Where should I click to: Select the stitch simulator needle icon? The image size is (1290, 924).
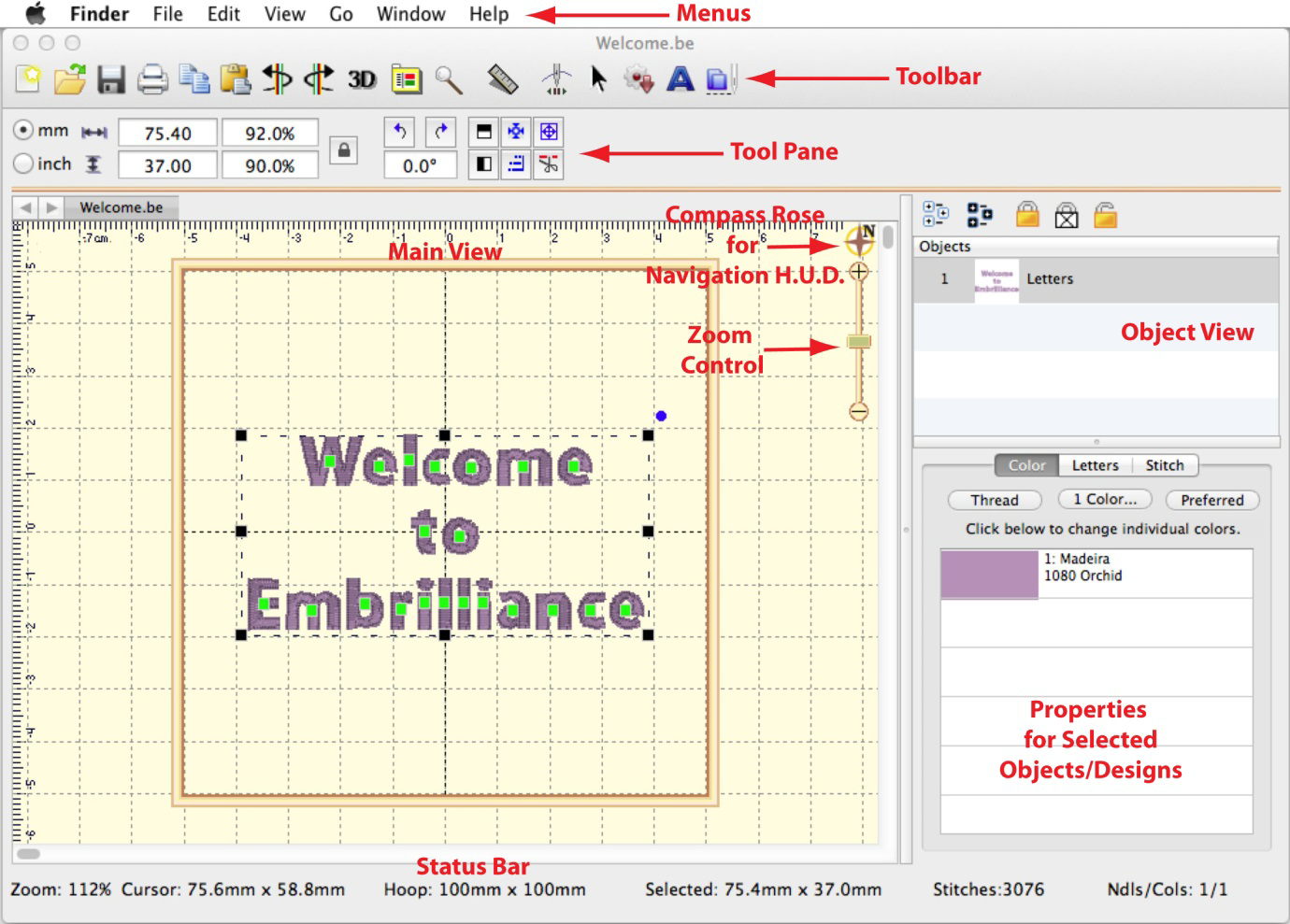tap(556, 79)
